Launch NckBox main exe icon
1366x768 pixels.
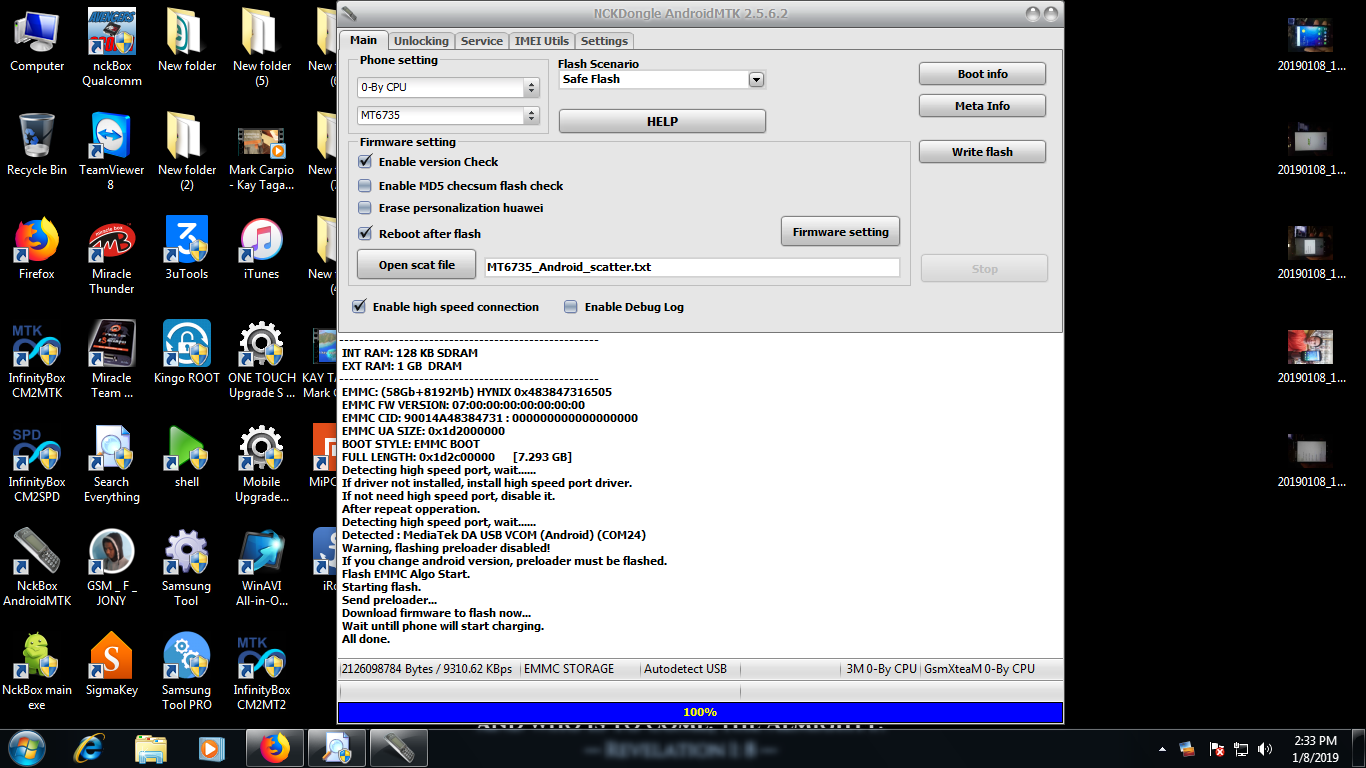(x=37, y=671)
